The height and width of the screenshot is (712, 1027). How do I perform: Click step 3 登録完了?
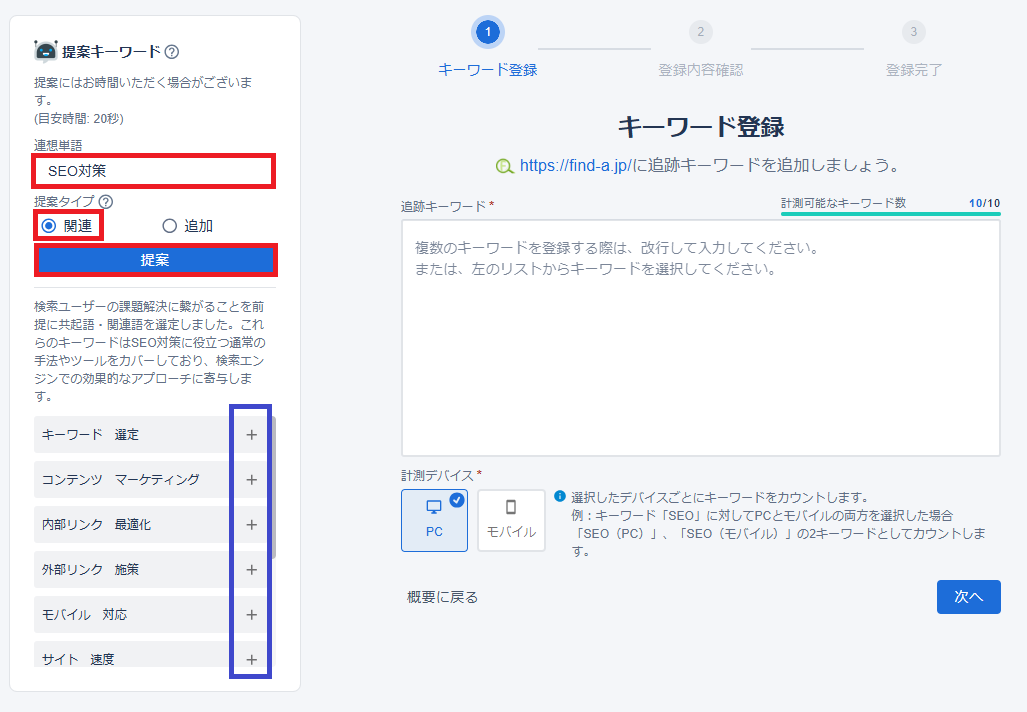coord(914,47)
